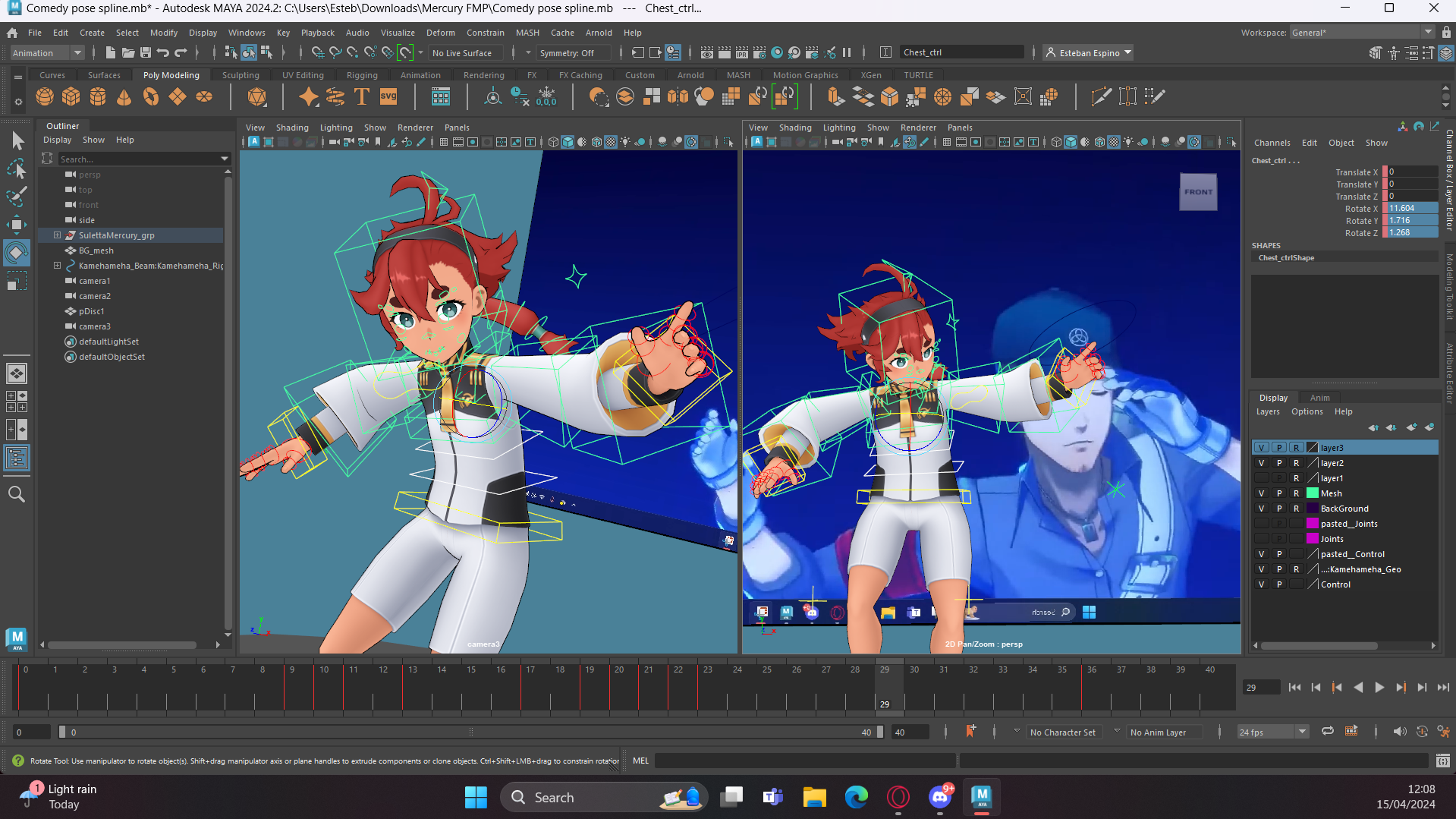Activate the Lasso select tool
Viewport: 1456px width, 819px height.
tap(17, 169)
